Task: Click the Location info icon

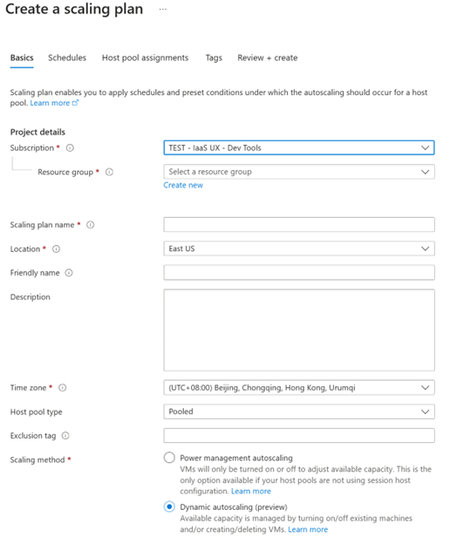Action: coord(56,249)
